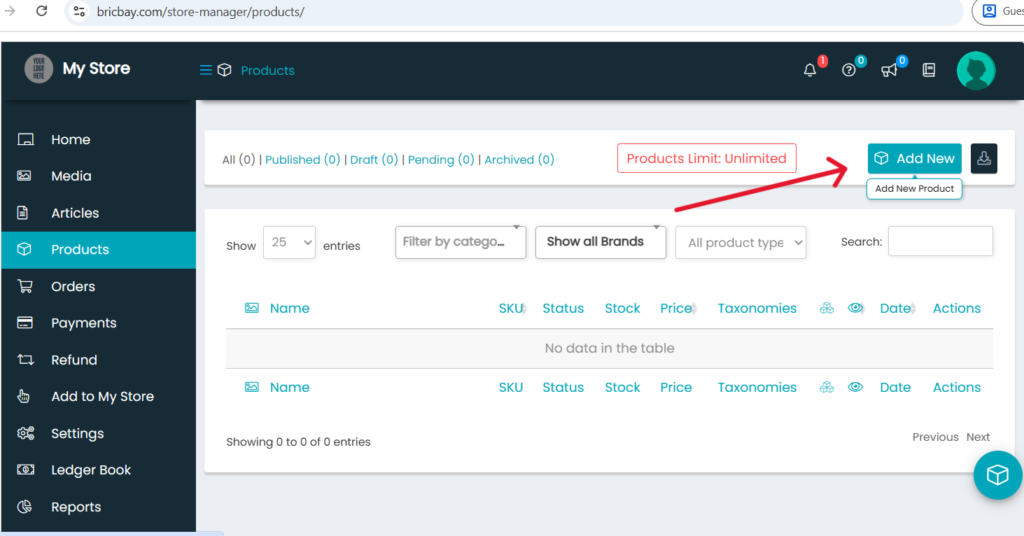The image size is (1024, 536).
Task: Click the notifications bell icon
Action: [810, 70]
